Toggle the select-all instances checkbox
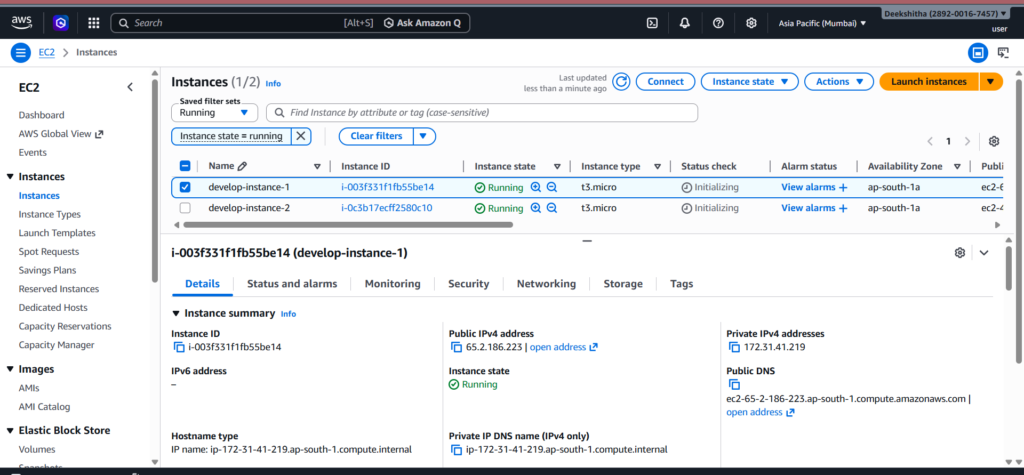 click(184, 166)
